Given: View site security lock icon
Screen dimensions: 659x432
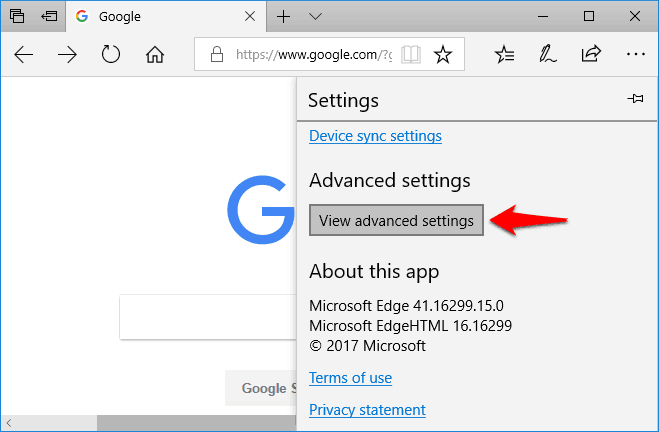Looking at the screenshot, I should pyautogui.click(x=216, y=54).
